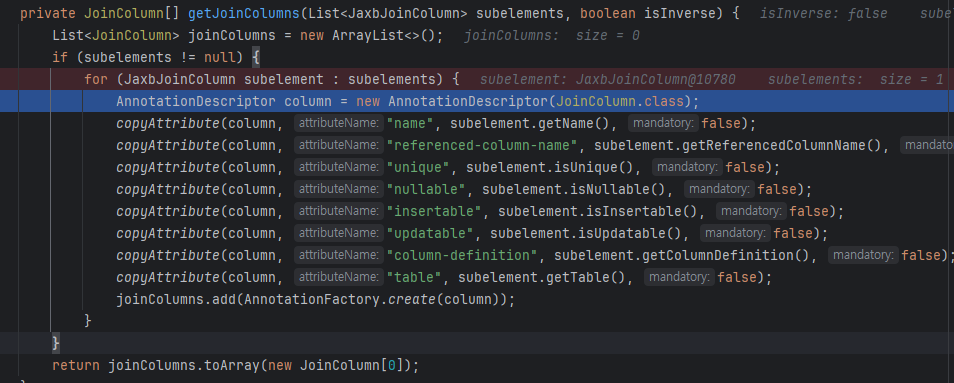This screenshot has width=954, height=383.
Task: Click subelement.isNullable() call
Action: [573, 189]
